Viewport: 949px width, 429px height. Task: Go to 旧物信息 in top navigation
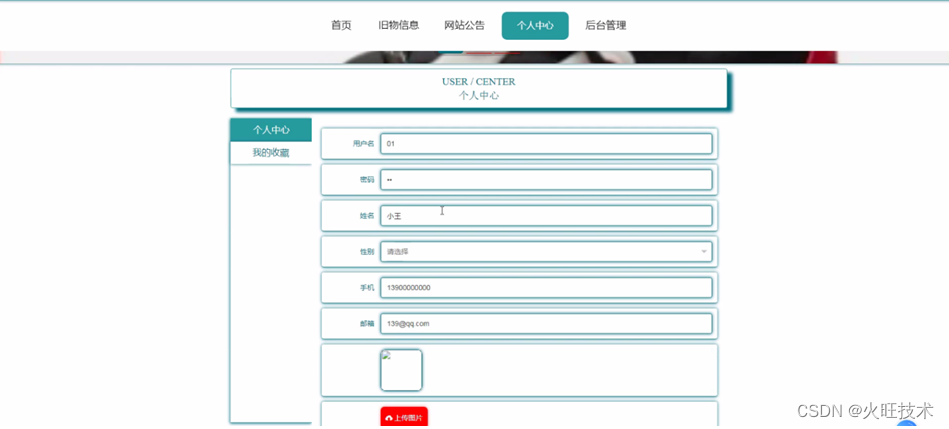pyautogui.click(x=398, y=25)
